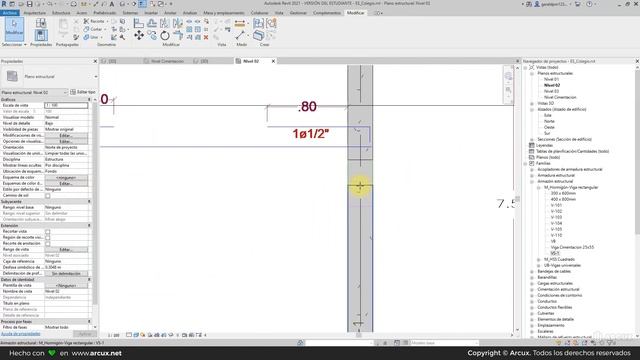This screenshot has height=360, width=640.
Task: Switch to the Anotar ribbon tab
Action: 170,13
